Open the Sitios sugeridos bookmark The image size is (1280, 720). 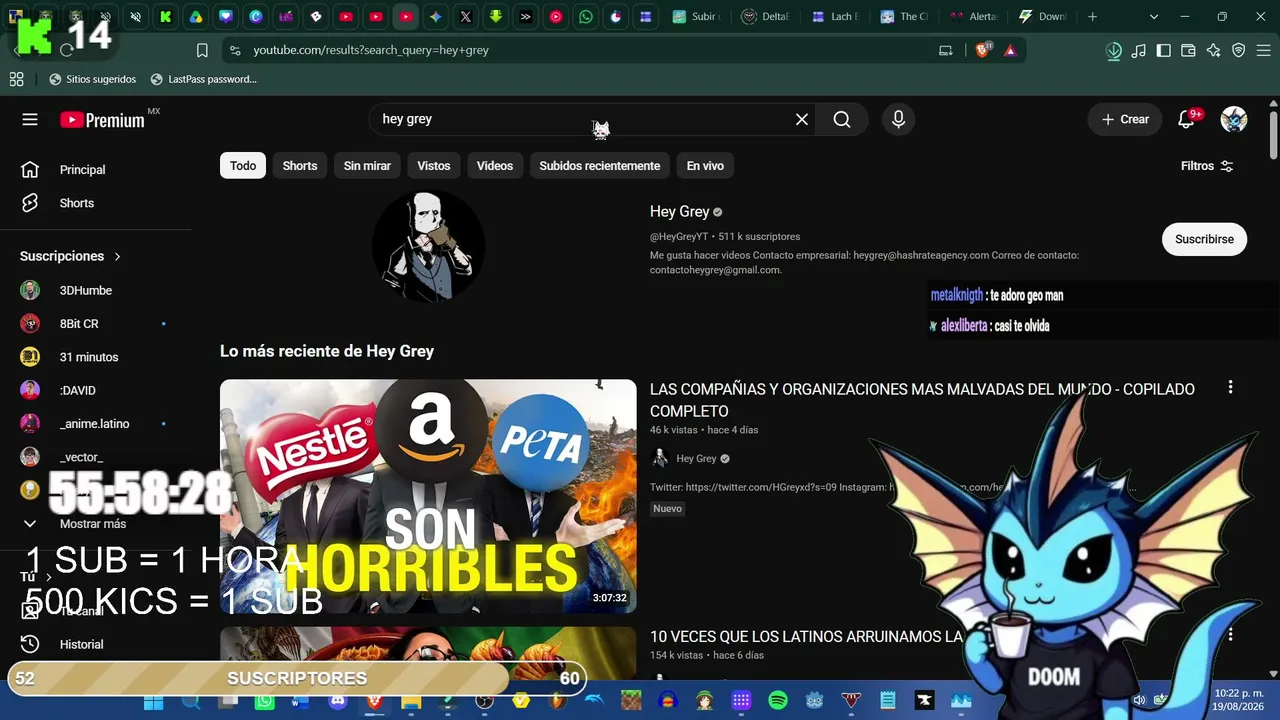pos(92,79)
